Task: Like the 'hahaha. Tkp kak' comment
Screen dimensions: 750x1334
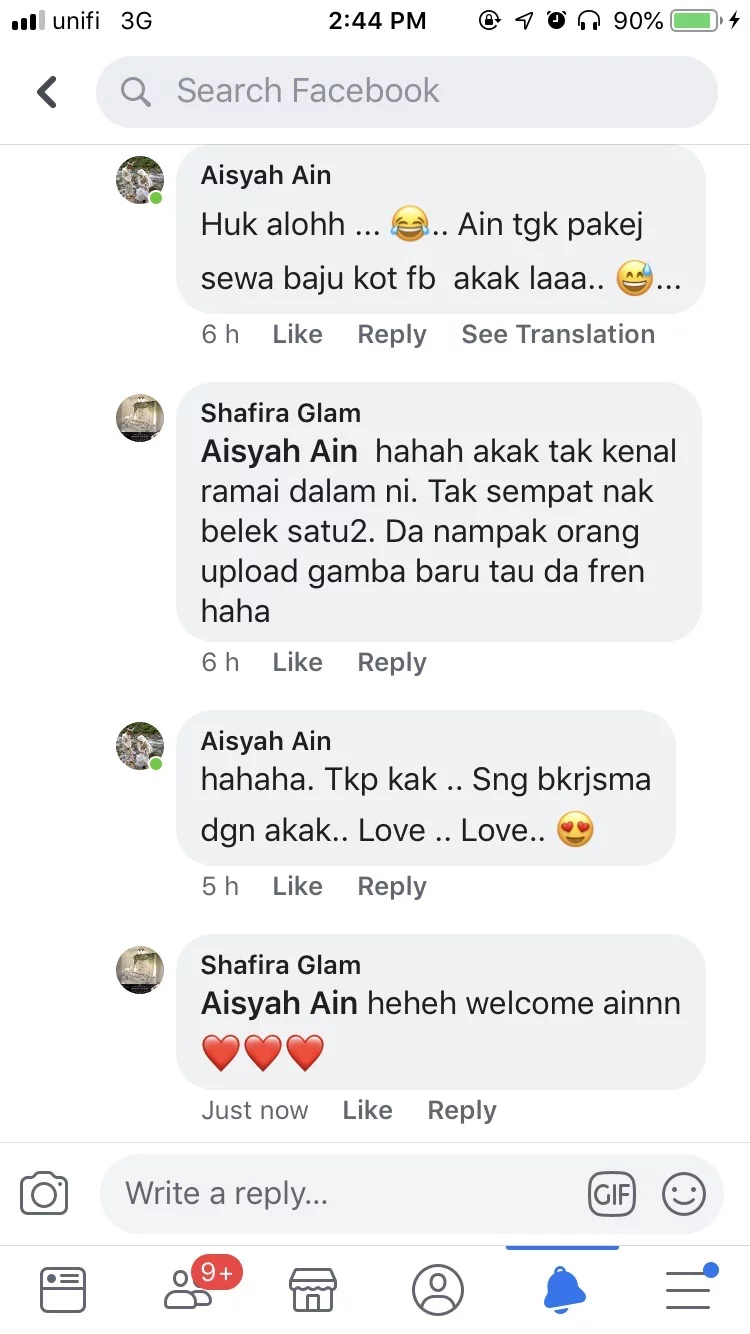Action: pos(297,887)
